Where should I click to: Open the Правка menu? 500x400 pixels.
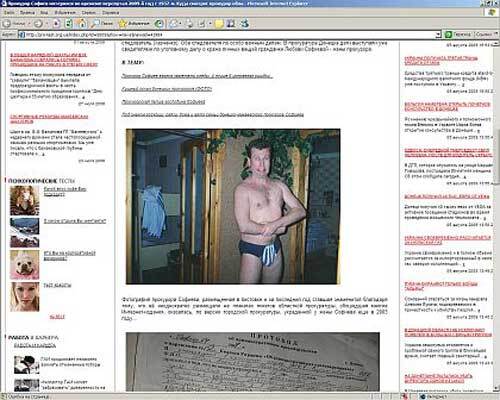pos(27,13)
